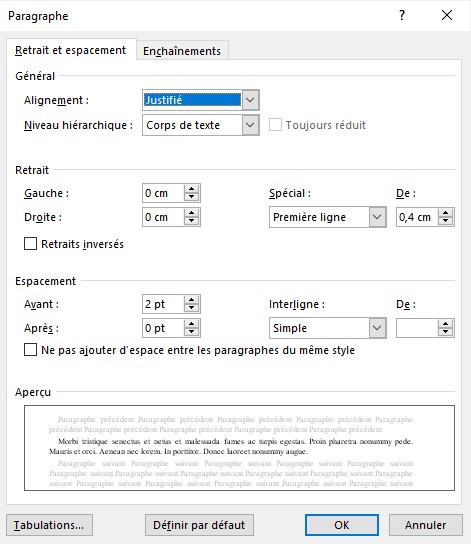Enable the Retraits inversés checkbox
Viewport: 471px width, 544px height.
[31, 244]
